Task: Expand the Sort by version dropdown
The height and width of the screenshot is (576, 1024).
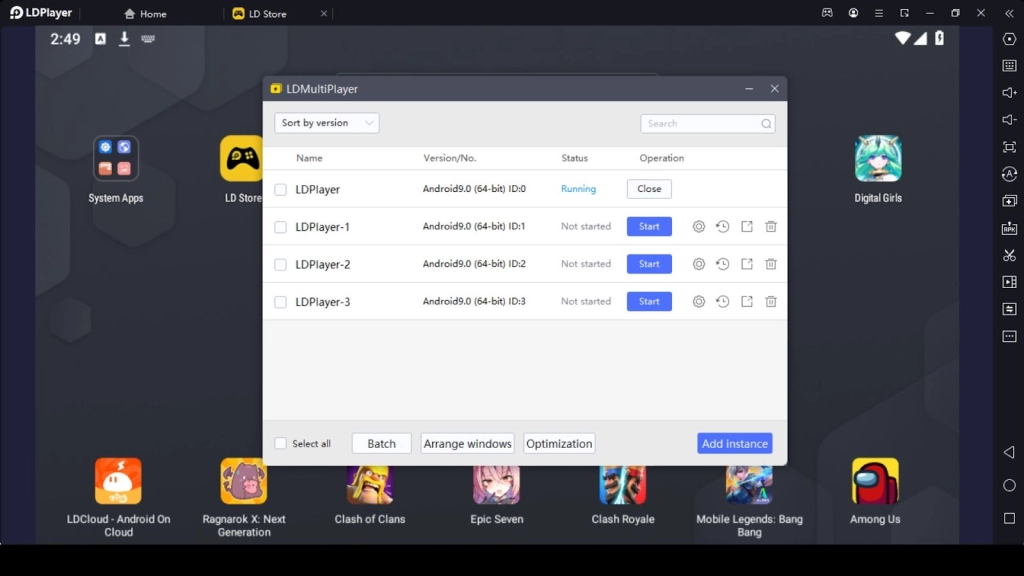Action: click(327, 123)
